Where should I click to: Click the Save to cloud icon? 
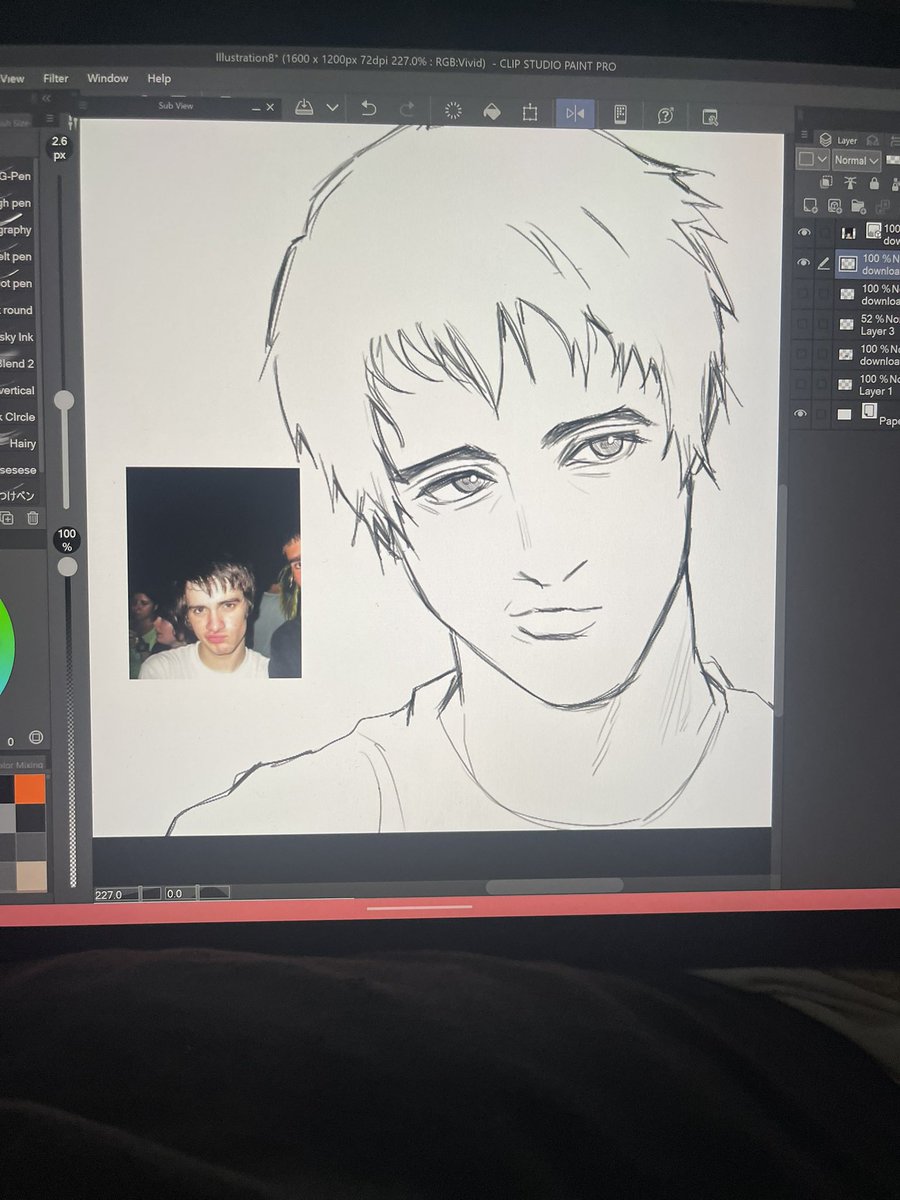(304, 108)
